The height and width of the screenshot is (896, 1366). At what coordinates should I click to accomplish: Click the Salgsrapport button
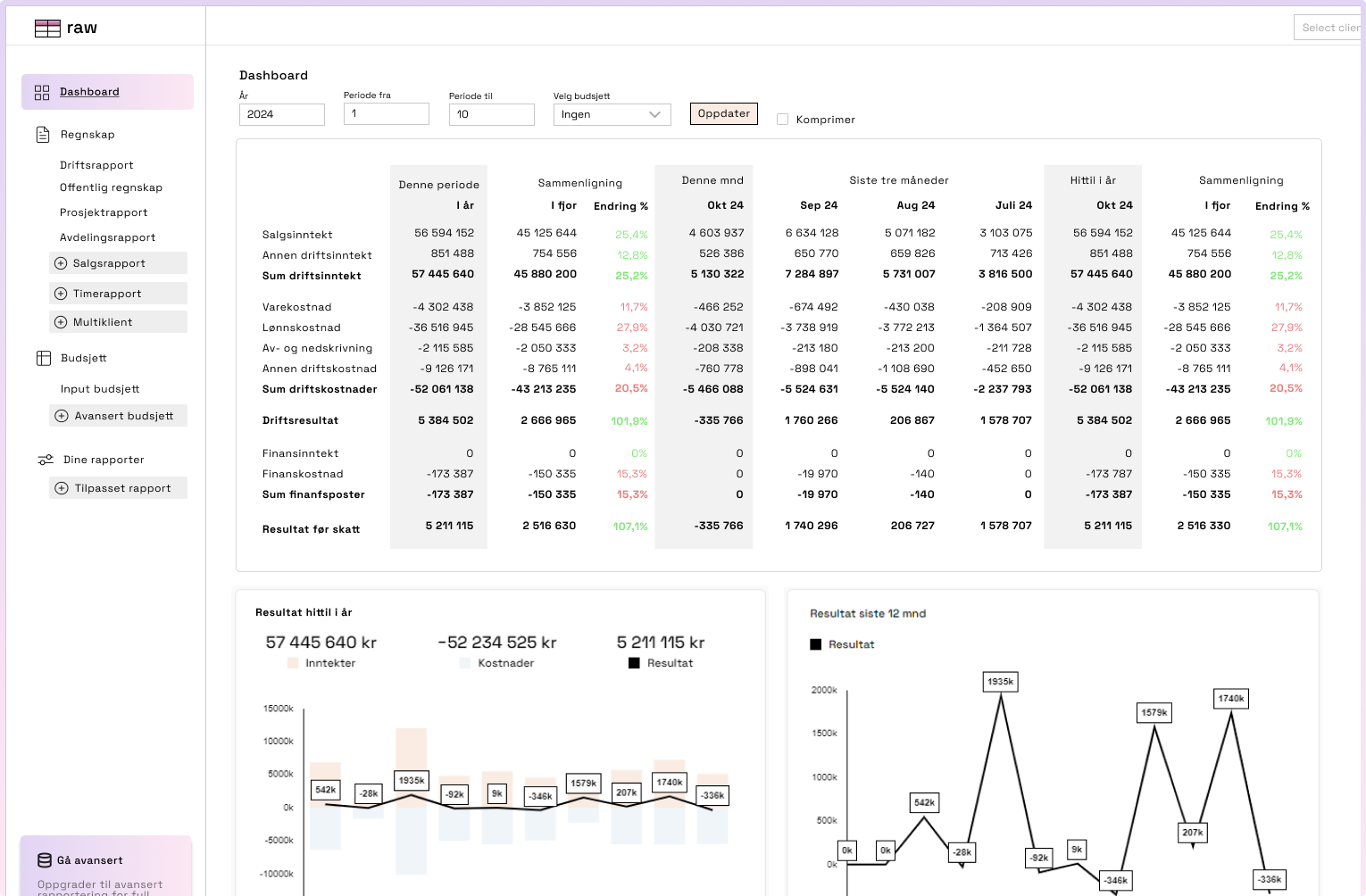[x=118, y=263]
